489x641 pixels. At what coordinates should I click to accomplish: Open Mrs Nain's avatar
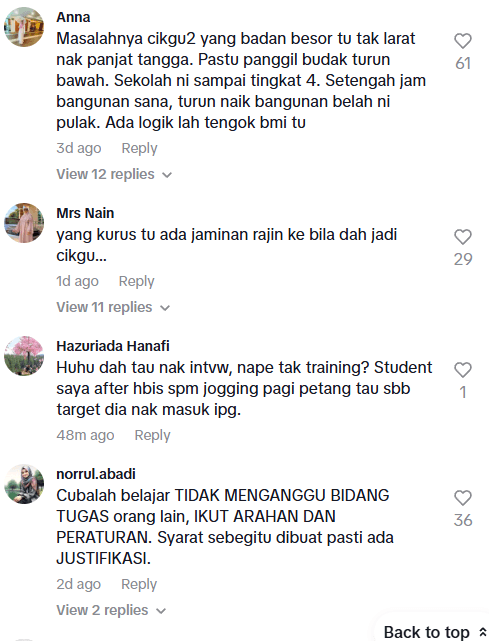[x=24, y=223]
